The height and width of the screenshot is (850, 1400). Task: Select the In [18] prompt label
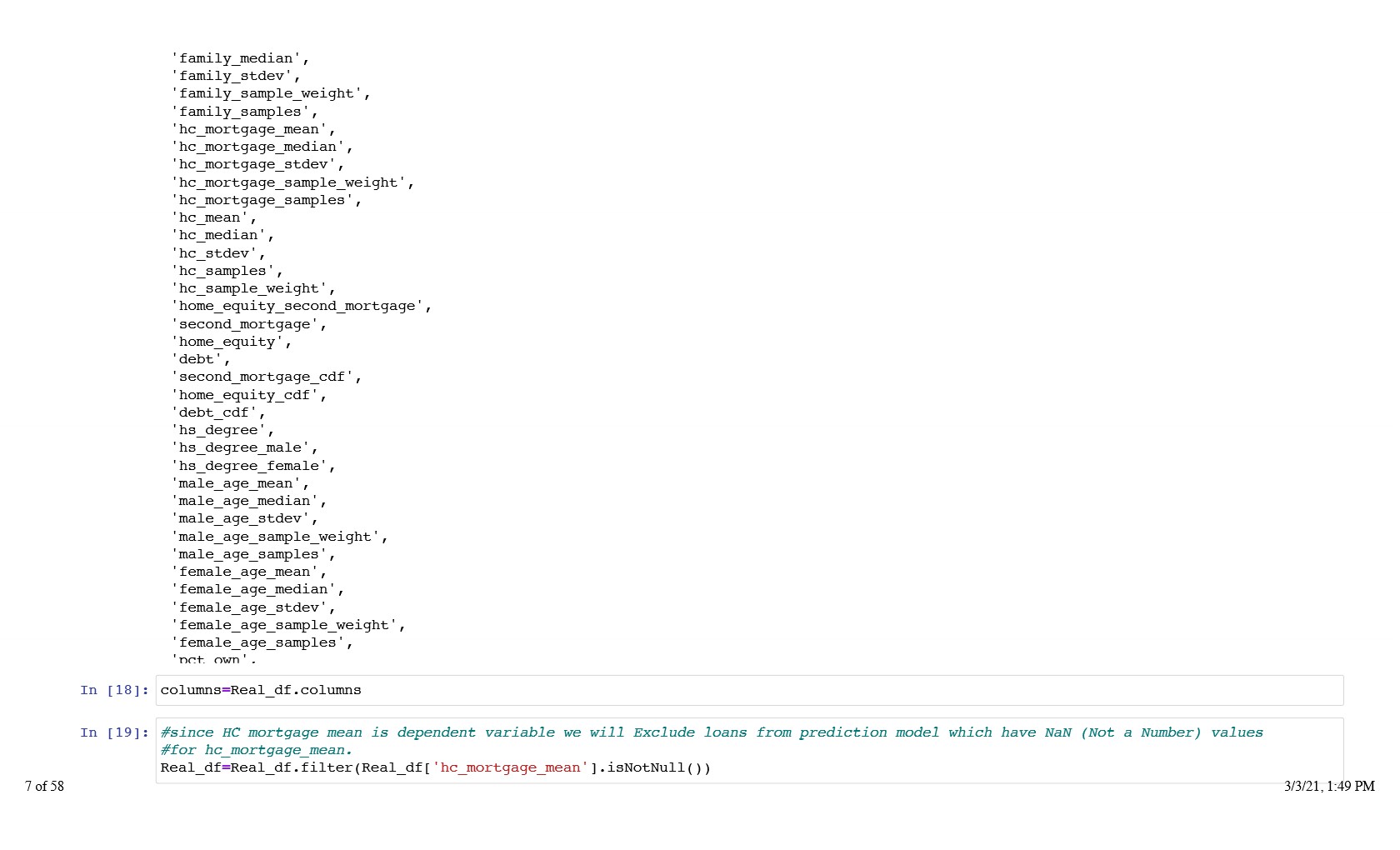click(x=114, y=690)
